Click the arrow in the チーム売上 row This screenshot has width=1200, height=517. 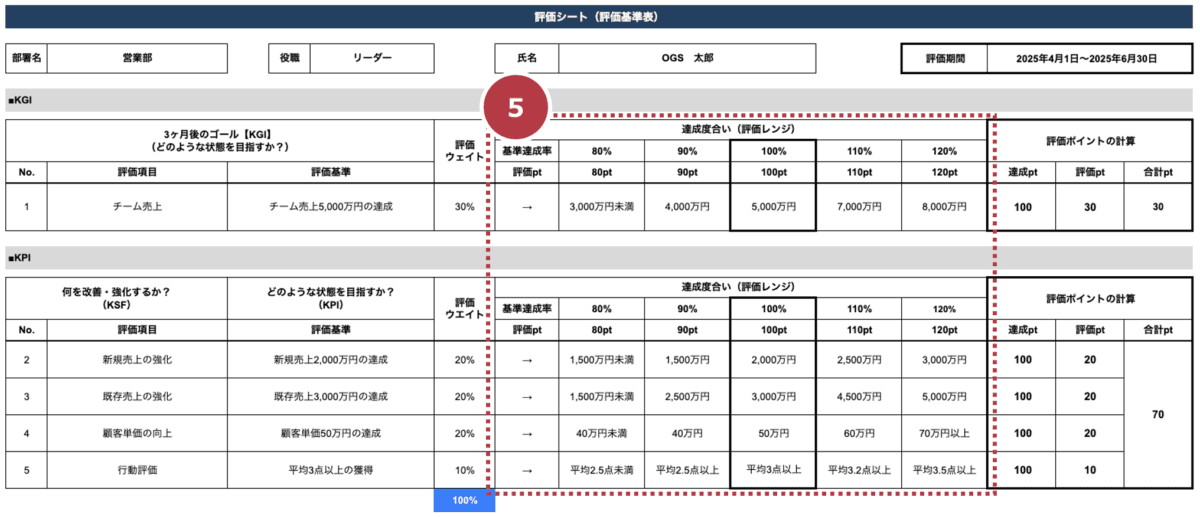click(x=526, y=207)
